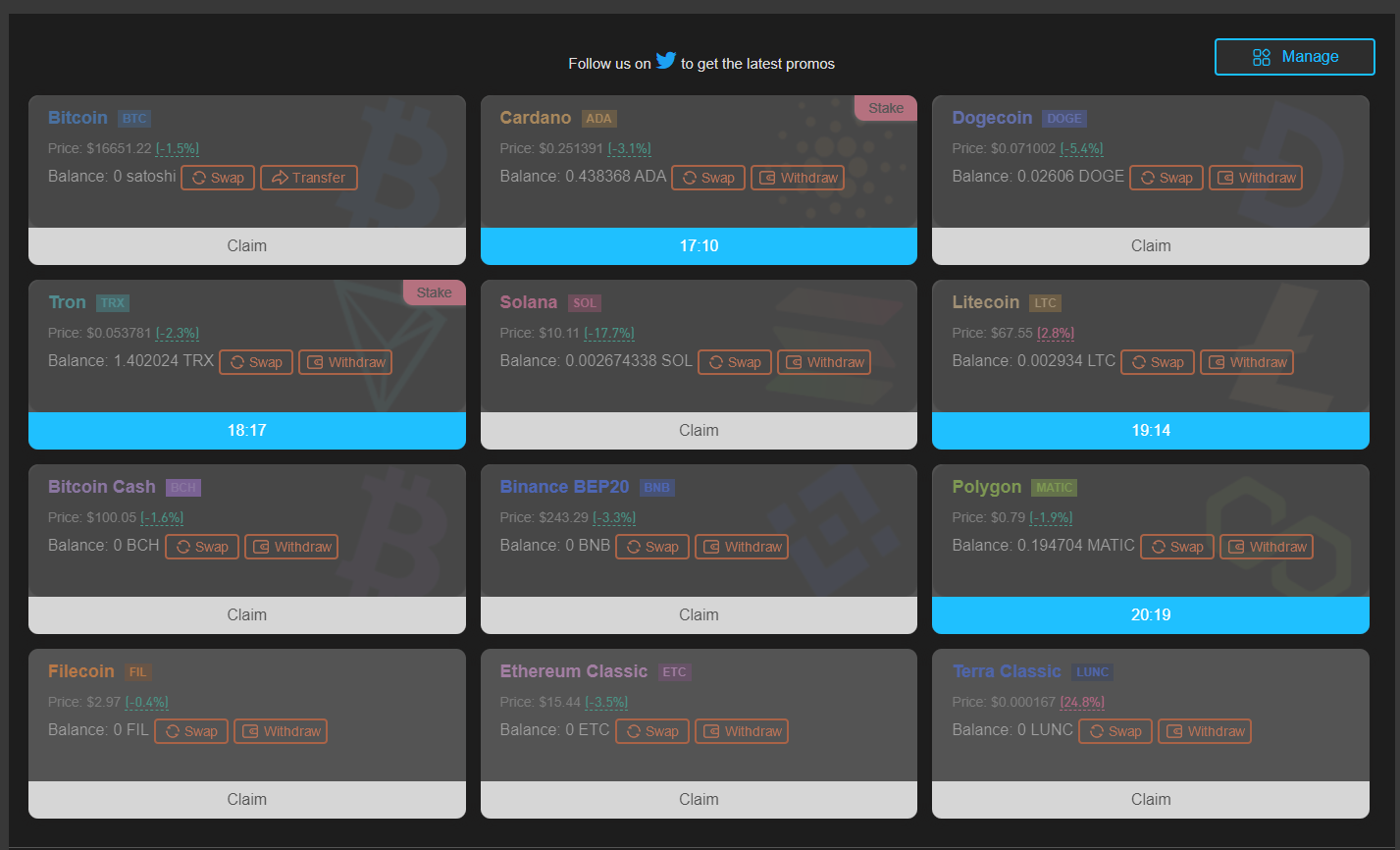Click the BTC ticker tag

click(134, 119)
